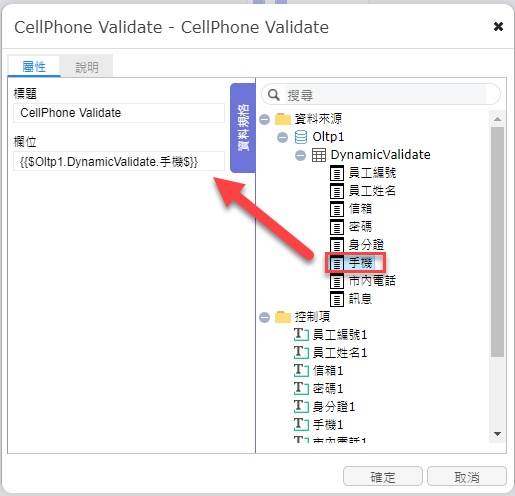This screenshot has width=515, height=496.
Task: Click the DynamicValidate table icon
Action: [319, 155]
